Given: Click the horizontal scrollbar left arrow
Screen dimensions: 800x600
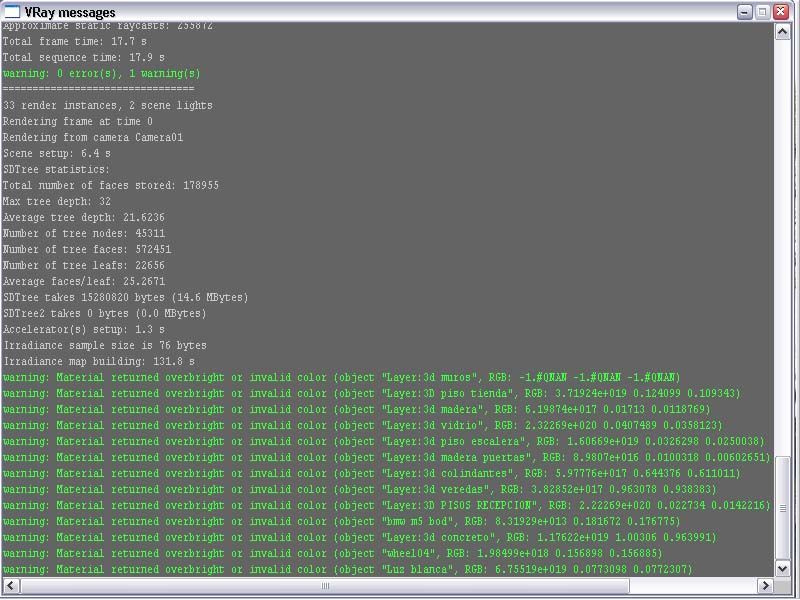Looking at the screenshot, I should 11,586.
